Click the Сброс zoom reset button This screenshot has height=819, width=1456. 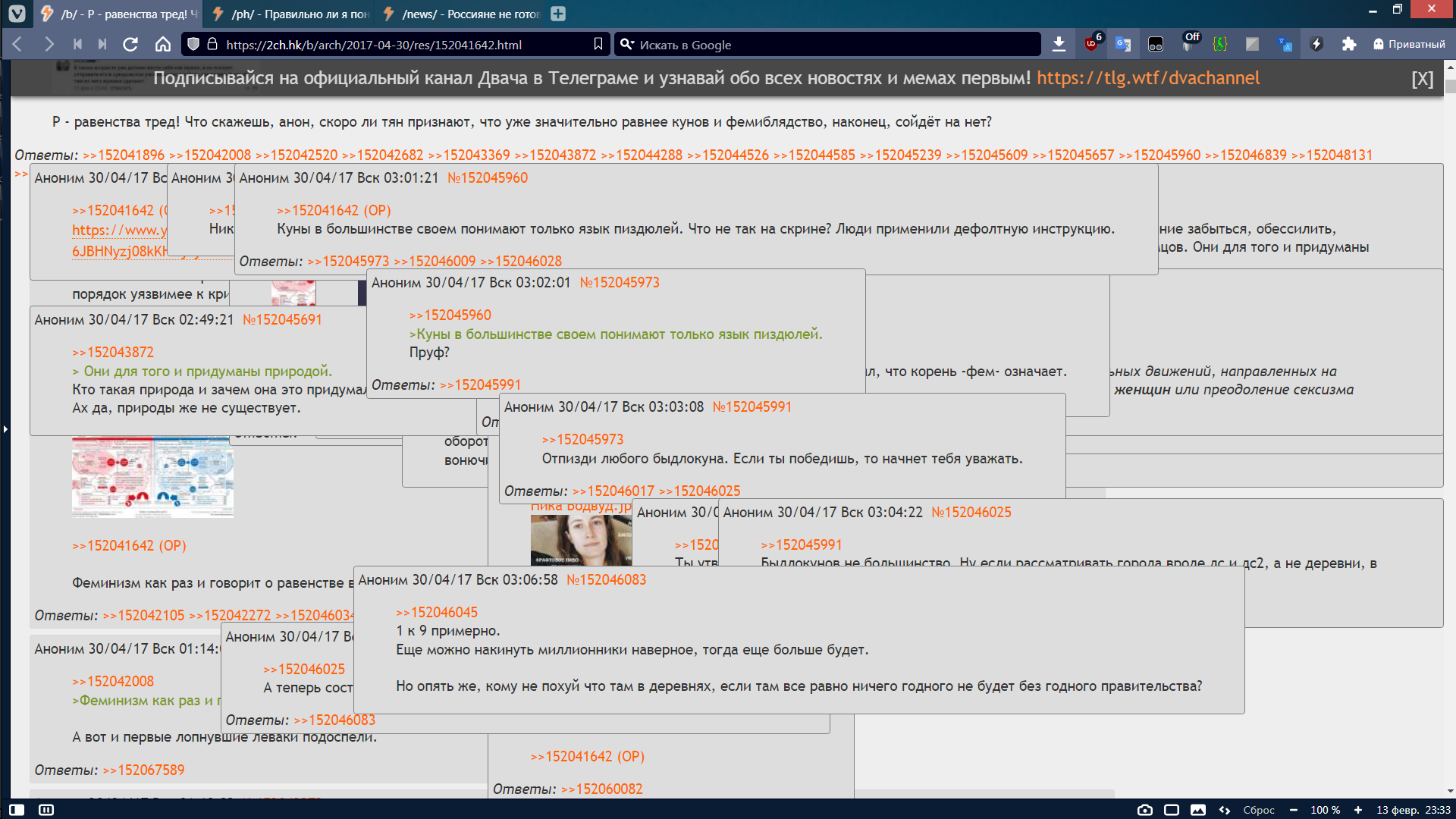(x=1259, y=810)
